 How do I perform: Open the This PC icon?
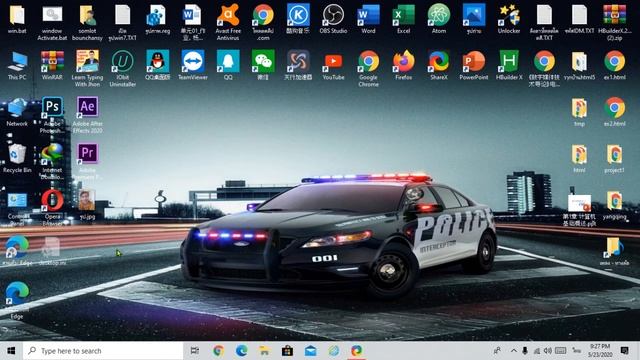coord(17,62)
